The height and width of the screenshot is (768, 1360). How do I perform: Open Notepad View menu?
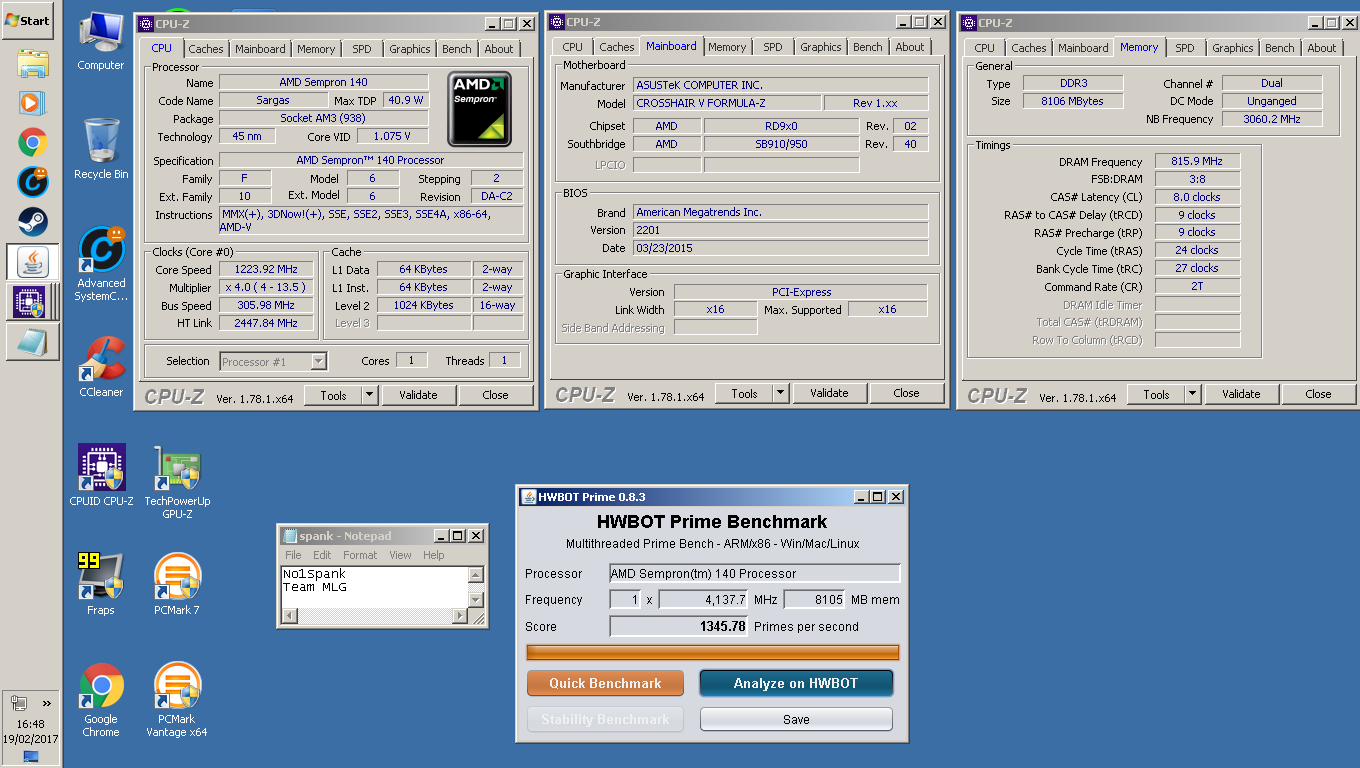click(x=400, y=555)
